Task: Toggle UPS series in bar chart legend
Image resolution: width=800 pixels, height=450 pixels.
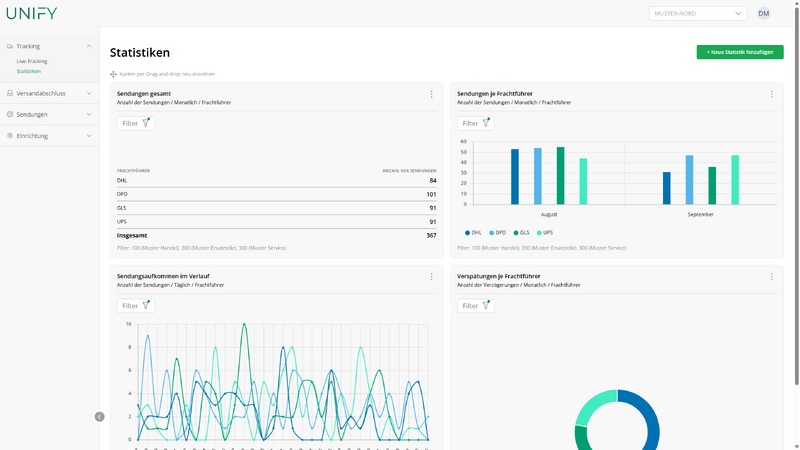Action: click(x=544, y=233)
